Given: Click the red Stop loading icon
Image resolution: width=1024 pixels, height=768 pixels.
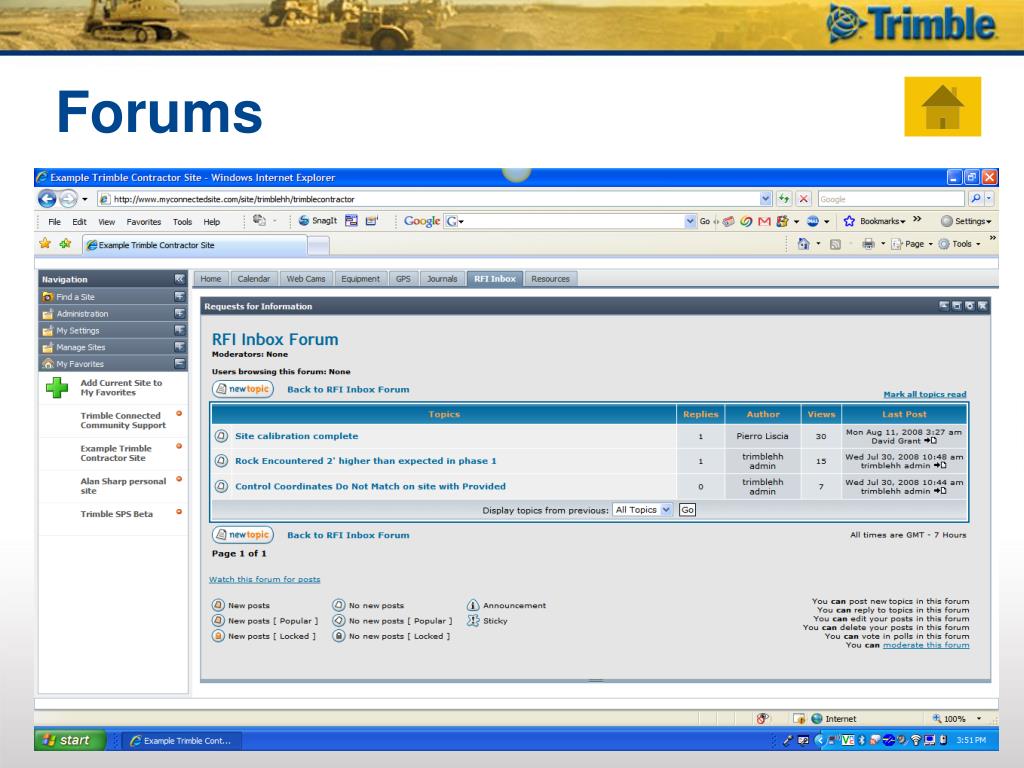Looking at the screenshot, I should (x=804, y=199).
